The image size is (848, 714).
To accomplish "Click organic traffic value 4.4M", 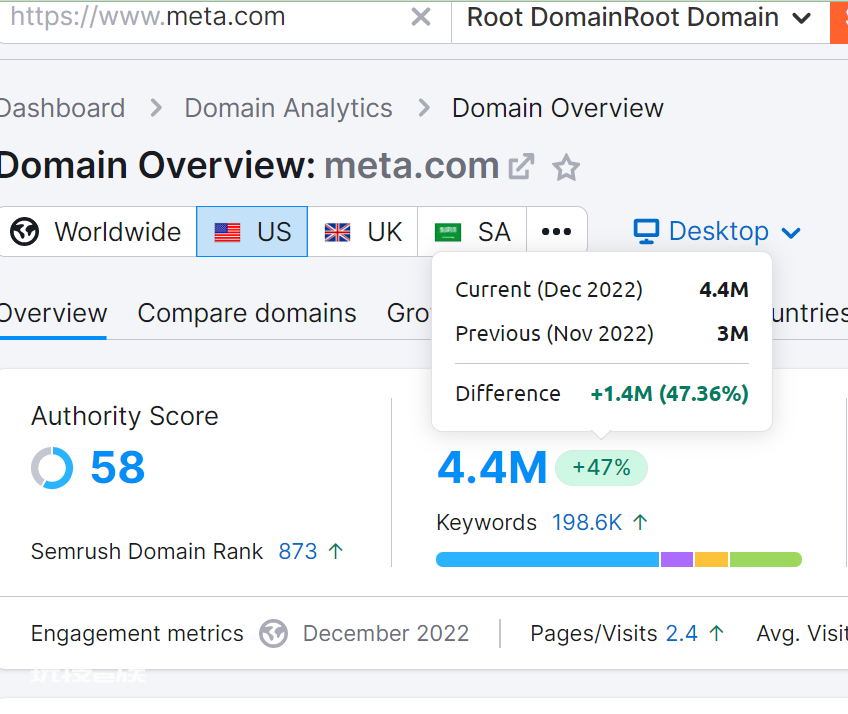I will point(492,467).
